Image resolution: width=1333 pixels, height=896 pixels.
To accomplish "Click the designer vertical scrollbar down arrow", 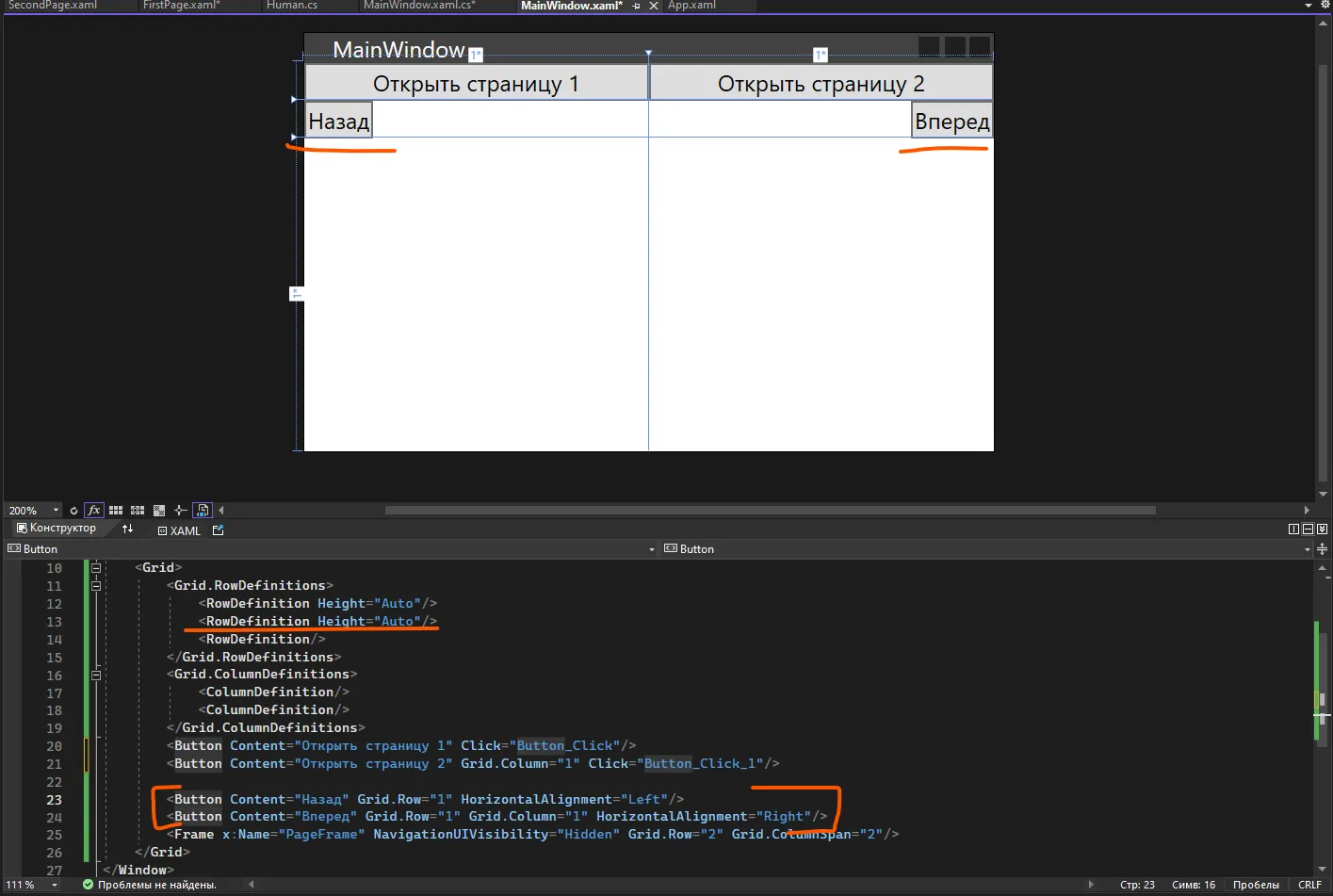I will (1324, 493).
